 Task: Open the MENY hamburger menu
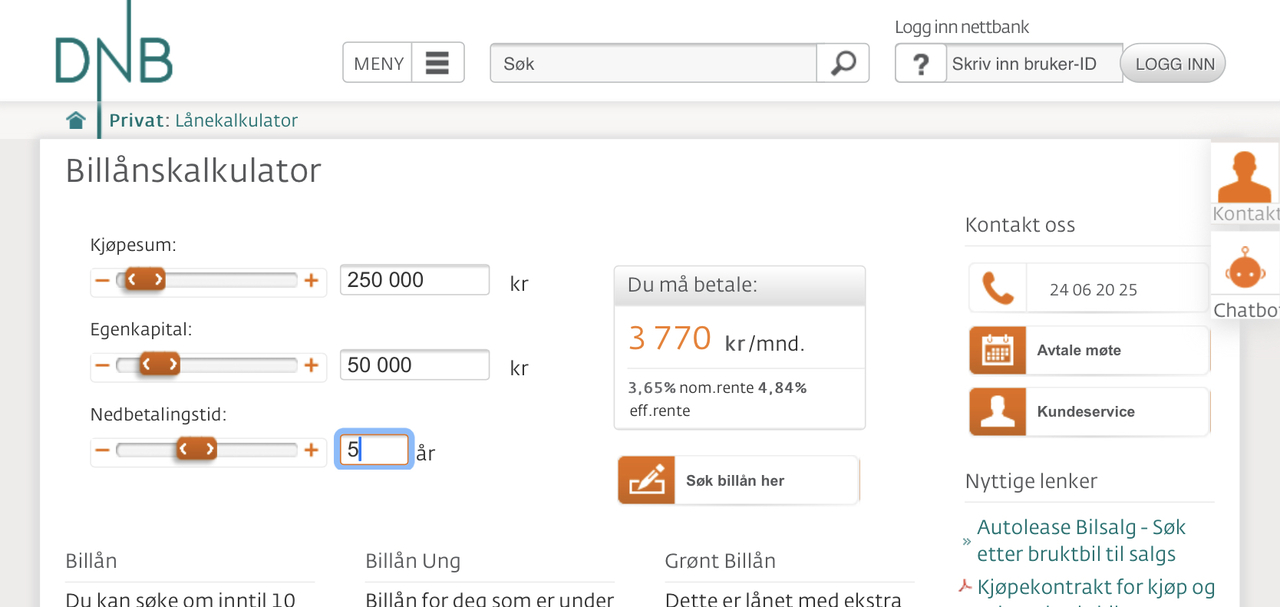[x=404, y=62]
